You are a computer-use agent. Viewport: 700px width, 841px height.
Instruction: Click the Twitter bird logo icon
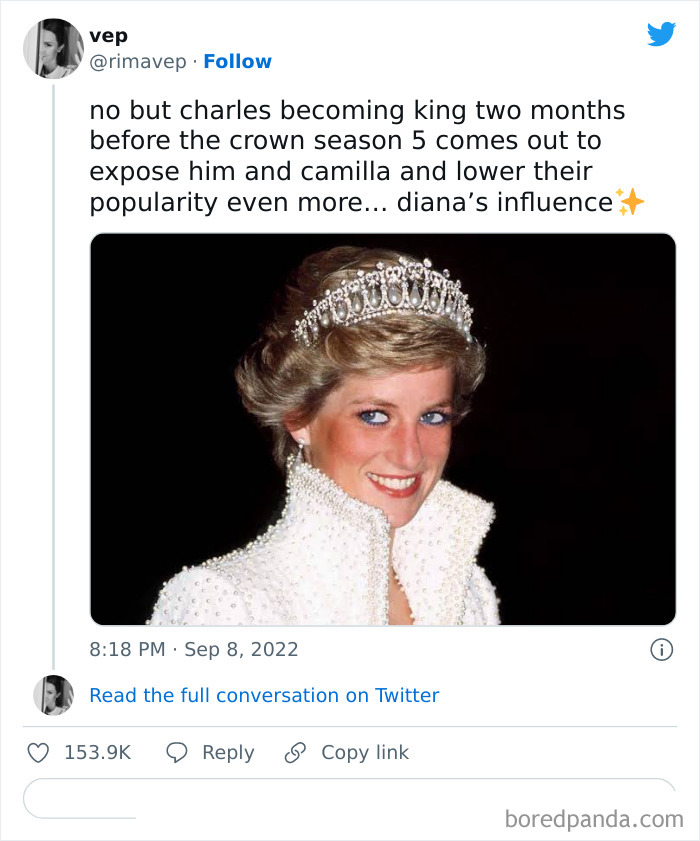click(x=661, y=34)
